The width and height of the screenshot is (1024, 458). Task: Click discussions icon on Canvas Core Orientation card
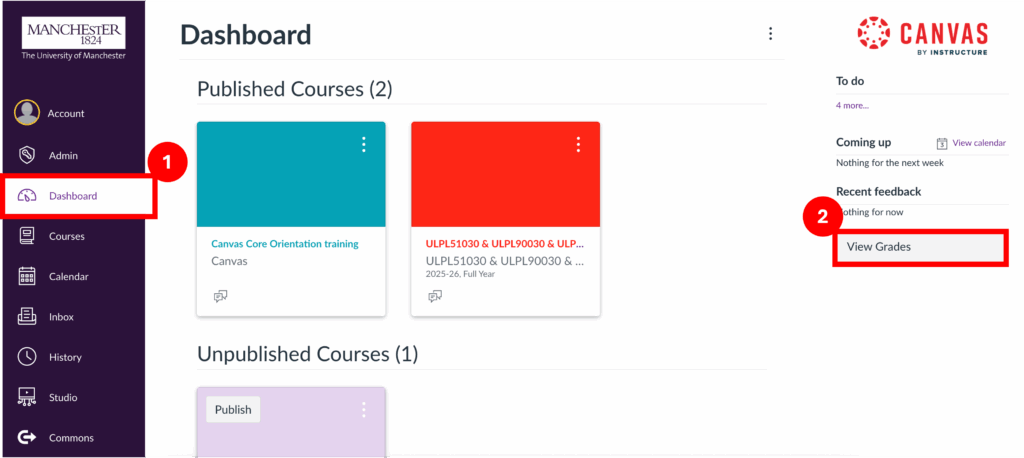coord(220,296)
